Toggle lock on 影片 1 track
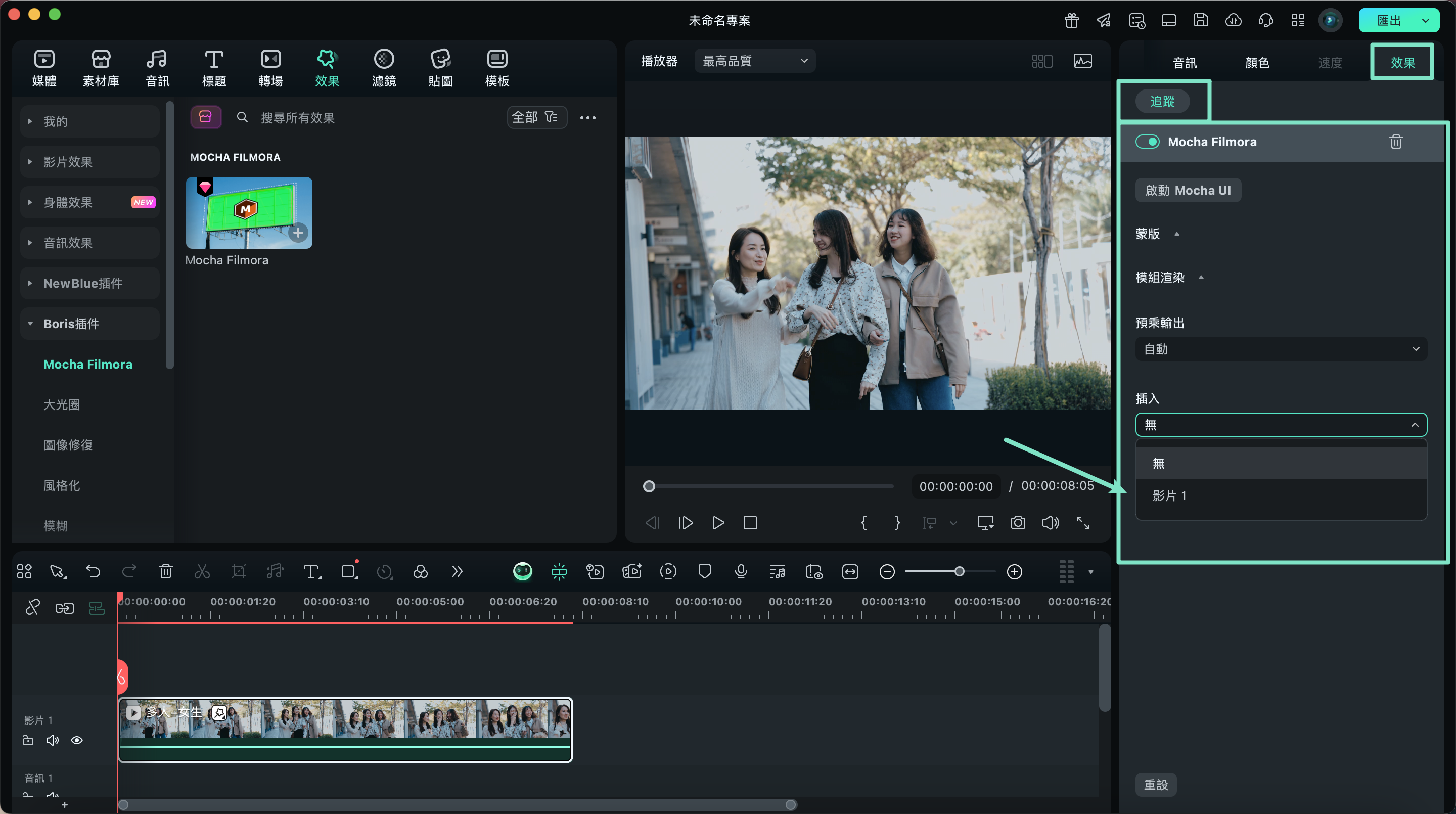 (x=28, y=740)
